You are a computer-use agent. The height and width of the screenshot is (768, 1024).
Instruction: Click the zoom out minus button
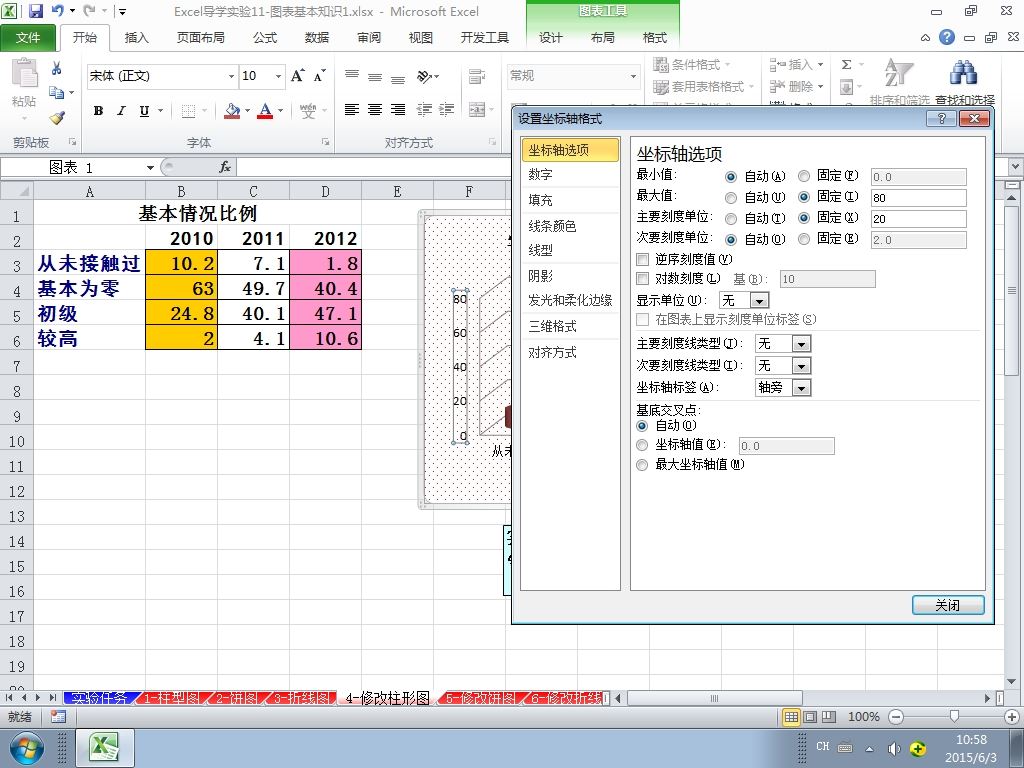[x=896, y=717]
